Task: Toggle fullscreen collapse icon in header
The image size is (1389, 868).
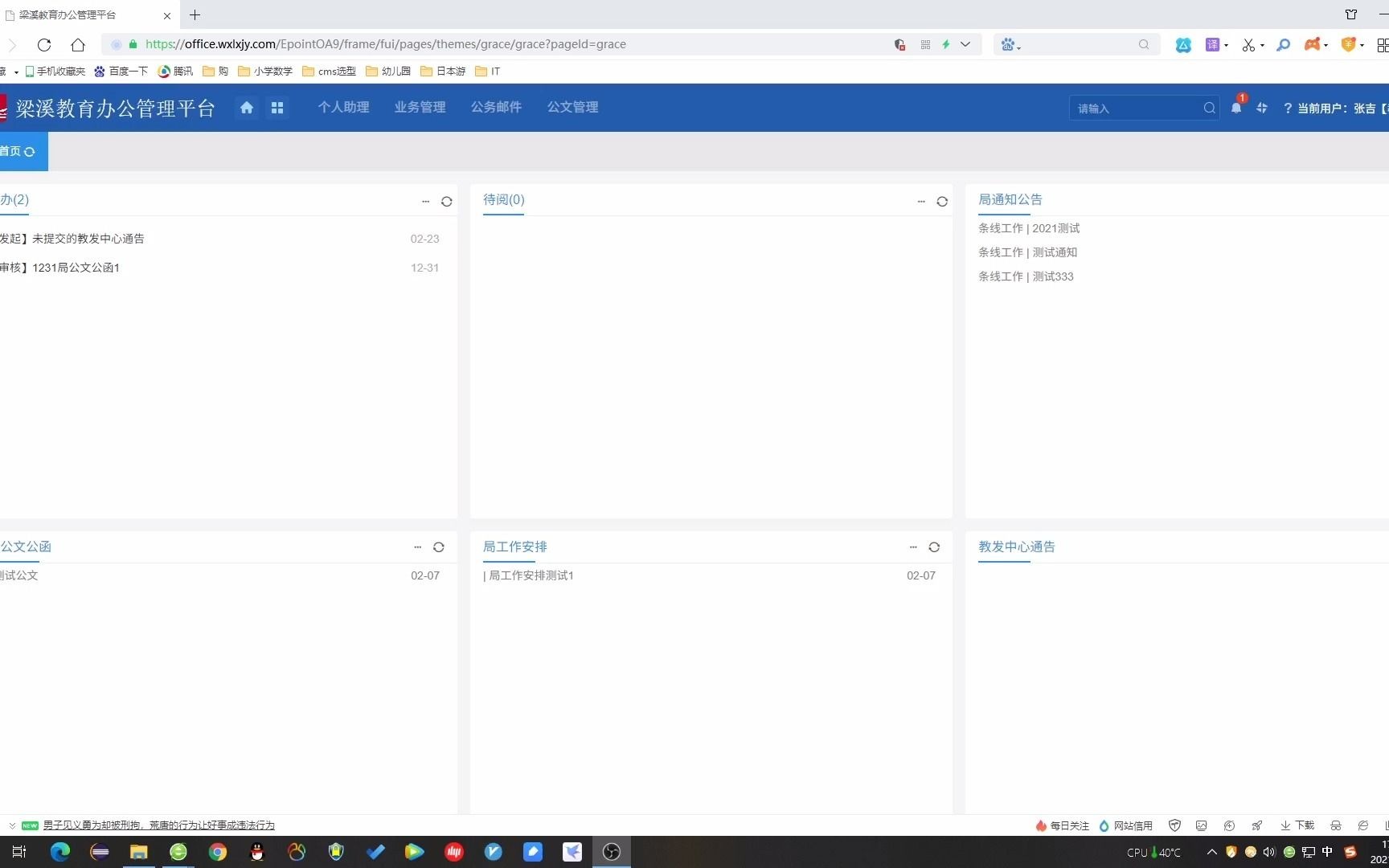Action: (1262, 108)
